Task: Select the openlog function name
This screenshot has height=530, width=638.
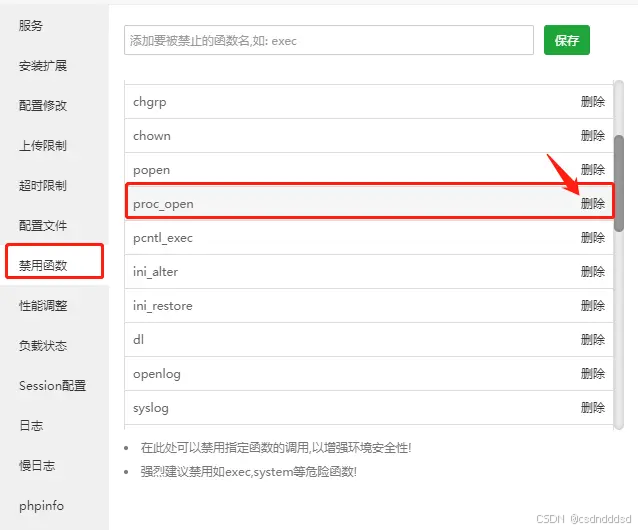Action: pos(157,374)
